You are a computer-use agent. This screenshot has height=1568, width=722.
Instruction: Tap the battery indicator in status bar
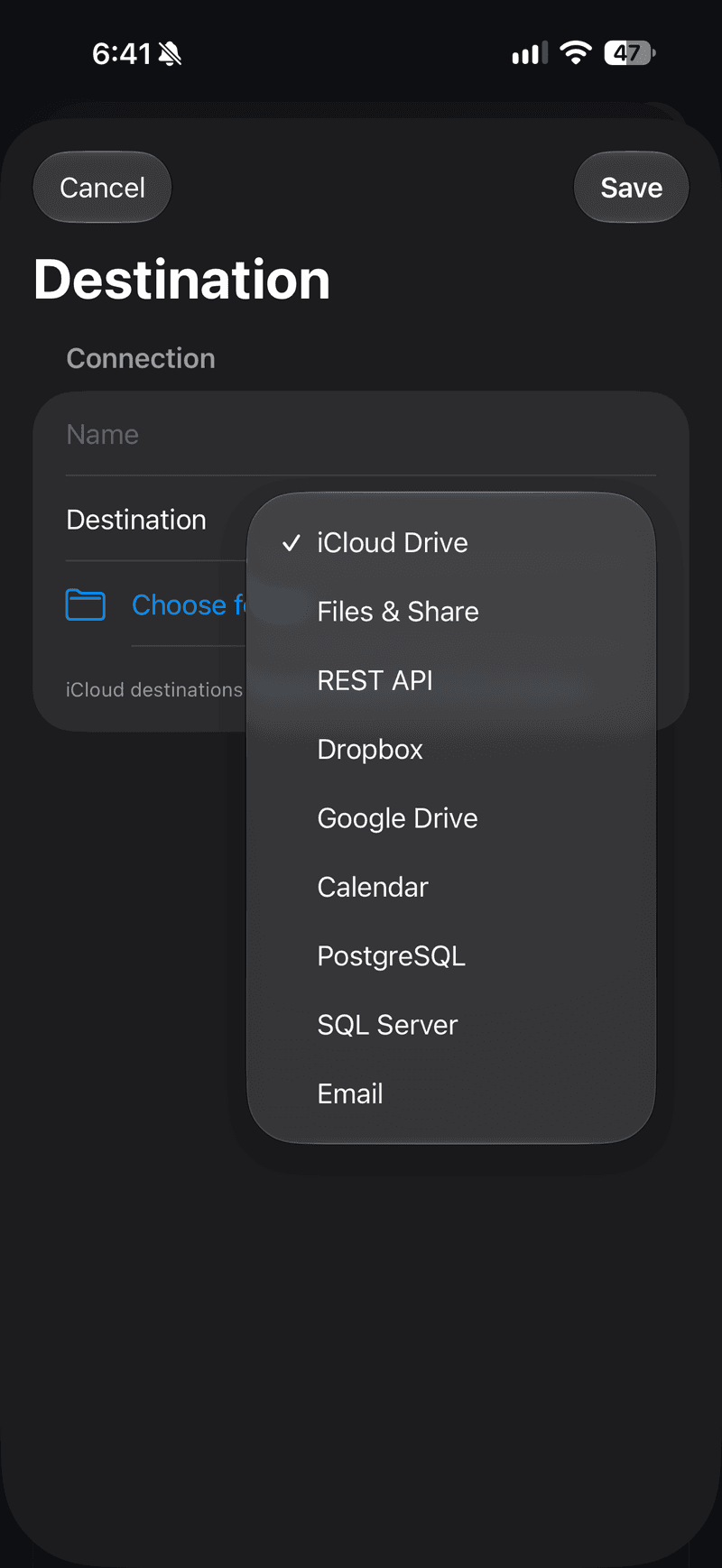(x=630, y=53)
